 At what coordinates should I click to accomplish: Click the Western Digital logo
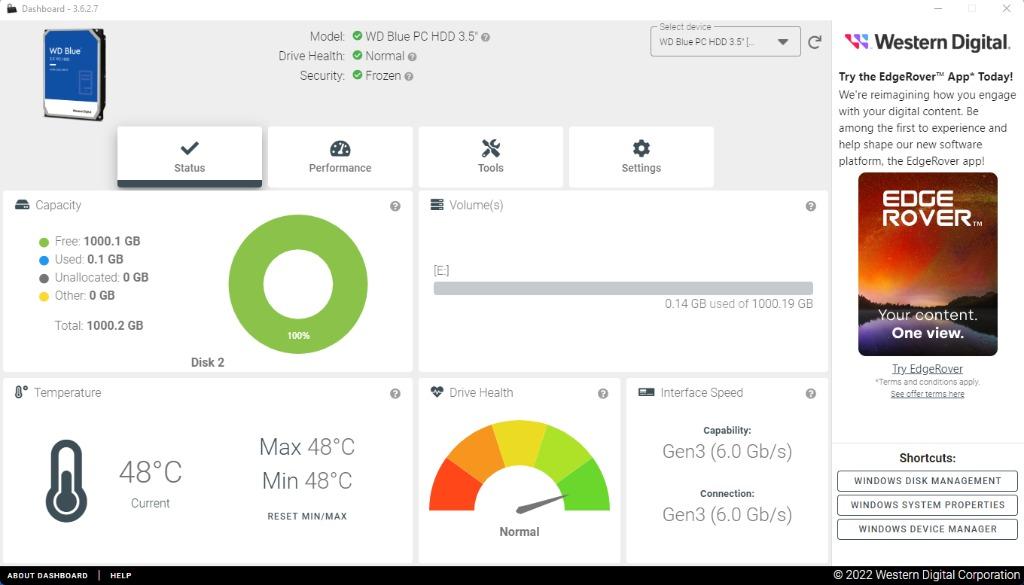[927, 42]
